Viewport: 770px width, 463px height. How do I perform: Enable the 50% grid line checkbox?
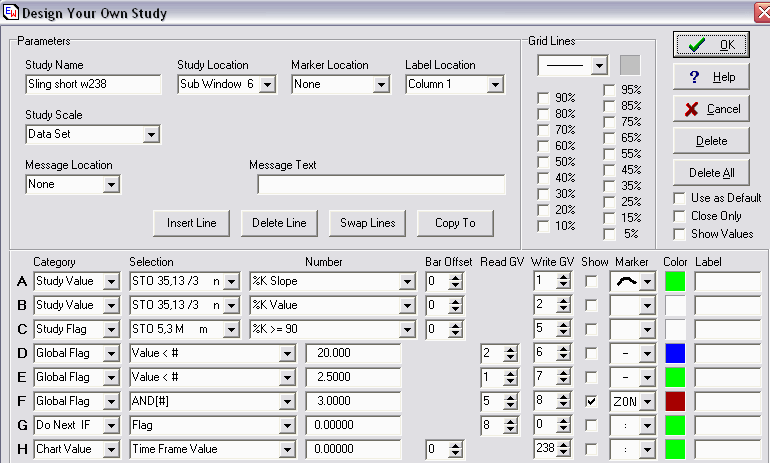pos(543,162)
